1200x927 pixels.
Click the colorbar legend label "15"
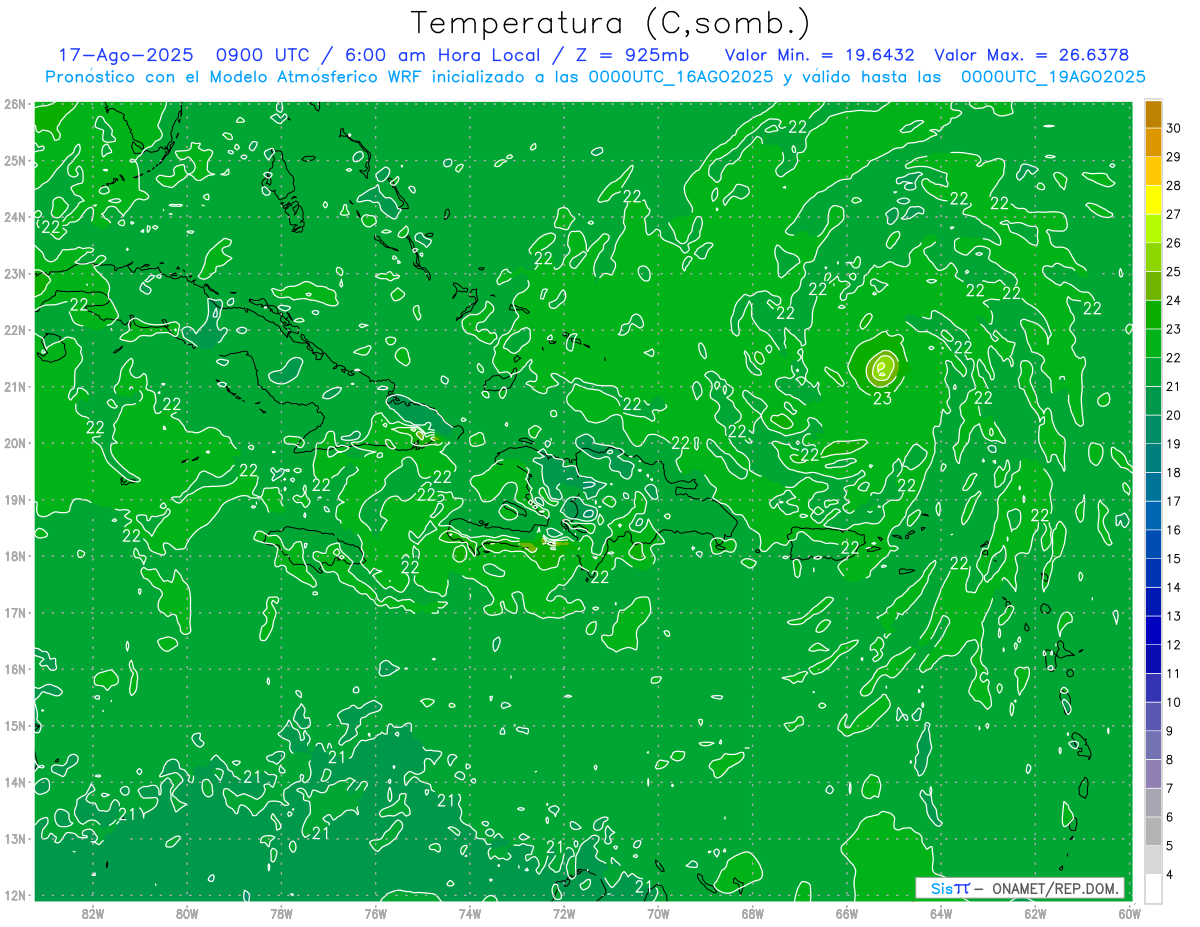click(1174, 559)
